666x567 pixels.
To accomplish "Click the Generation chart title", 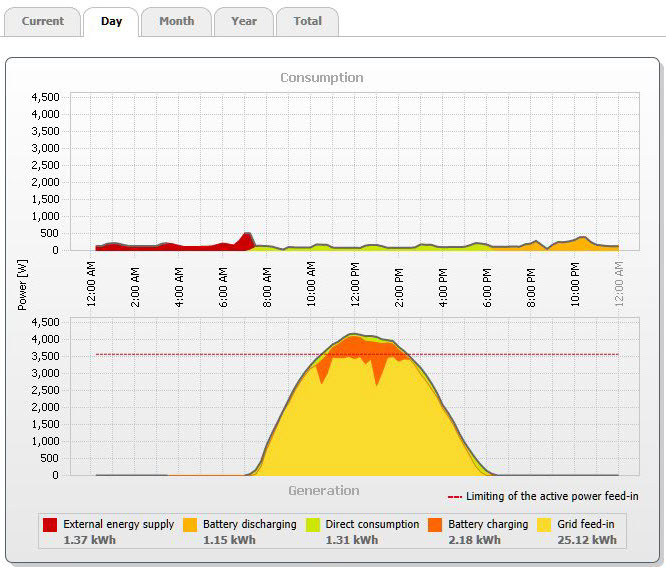I will coord(323,490).
